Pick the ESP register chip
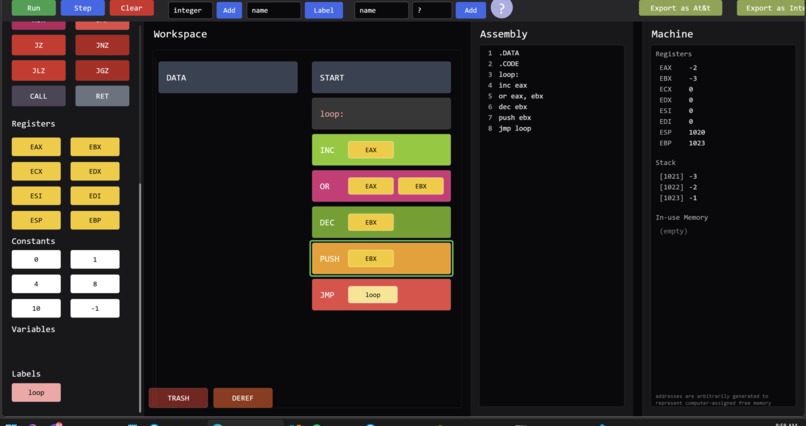The height and width of the screenshot is (426, 806). 36,220
